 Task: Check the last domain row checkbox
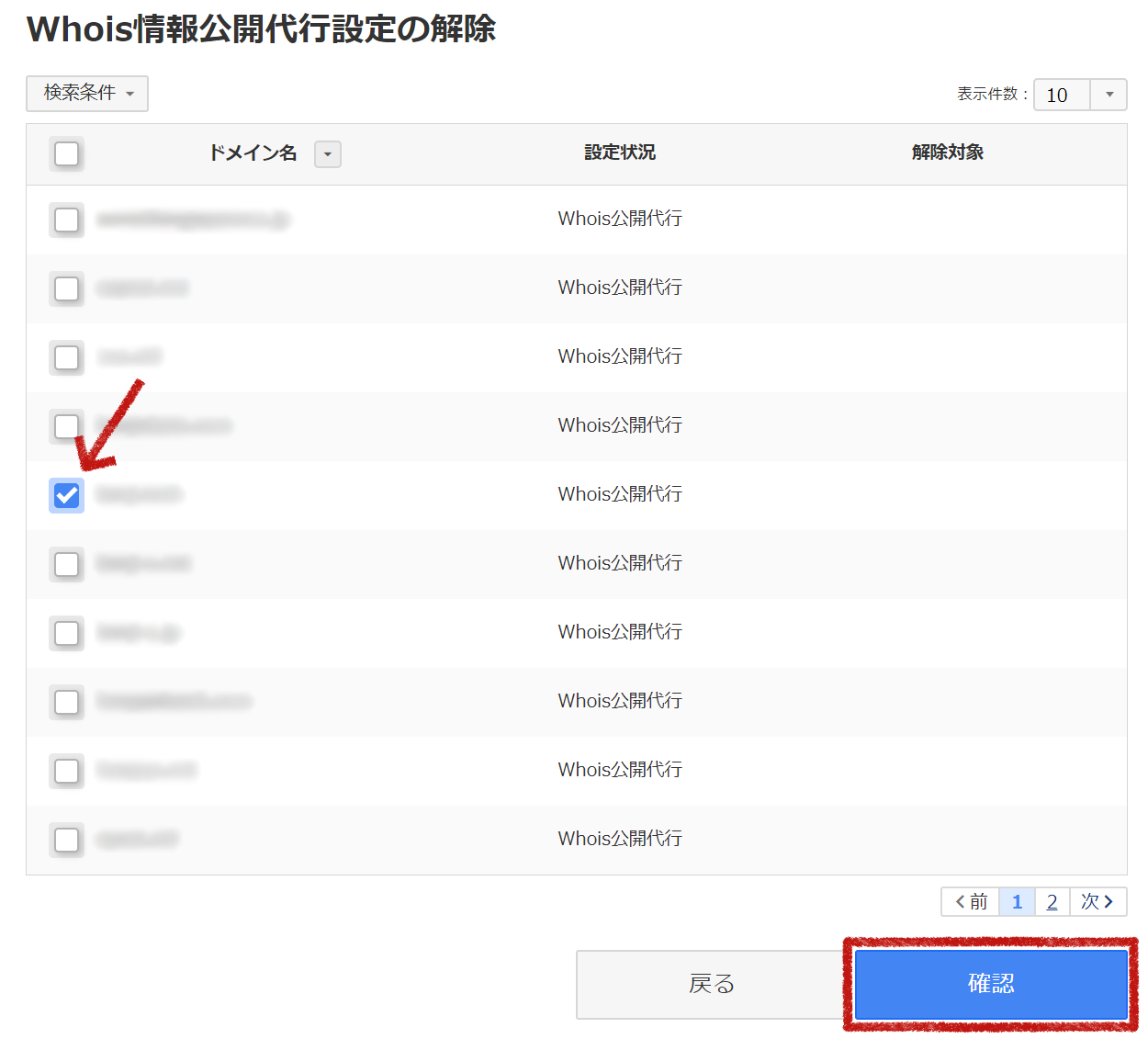pos(67,841)
